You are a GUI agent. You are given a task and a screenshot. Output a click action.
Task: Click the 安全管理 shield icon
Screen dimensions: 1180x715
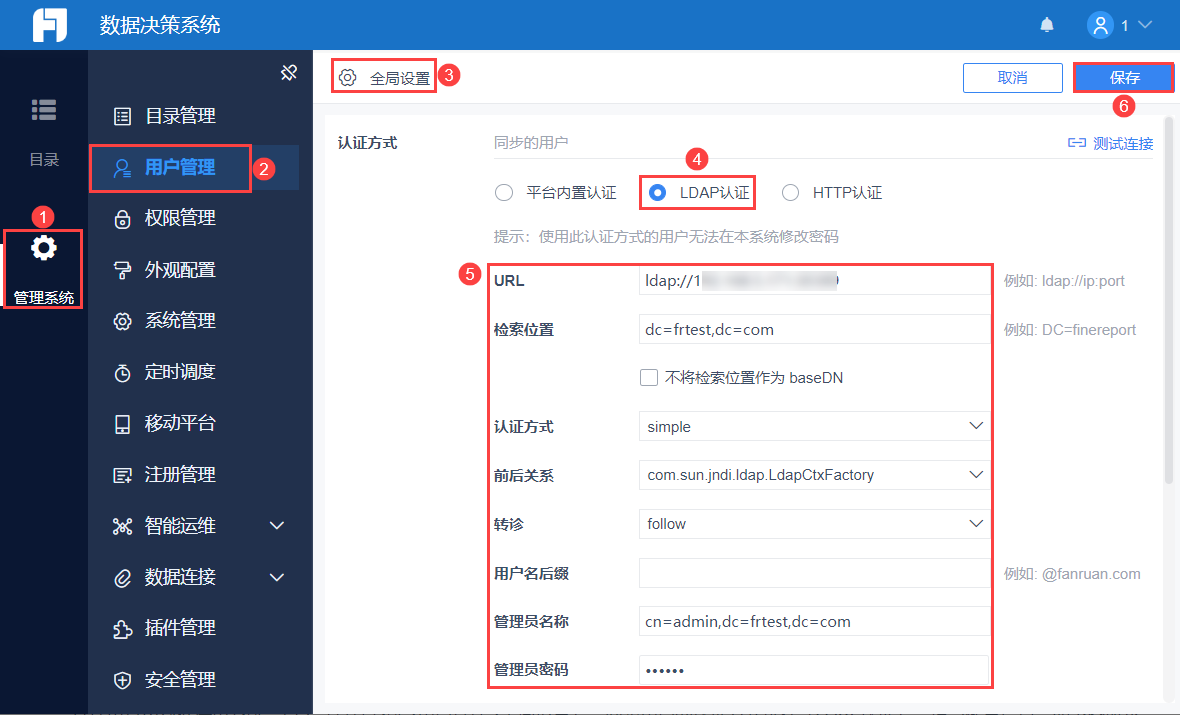tap(122, 680)
